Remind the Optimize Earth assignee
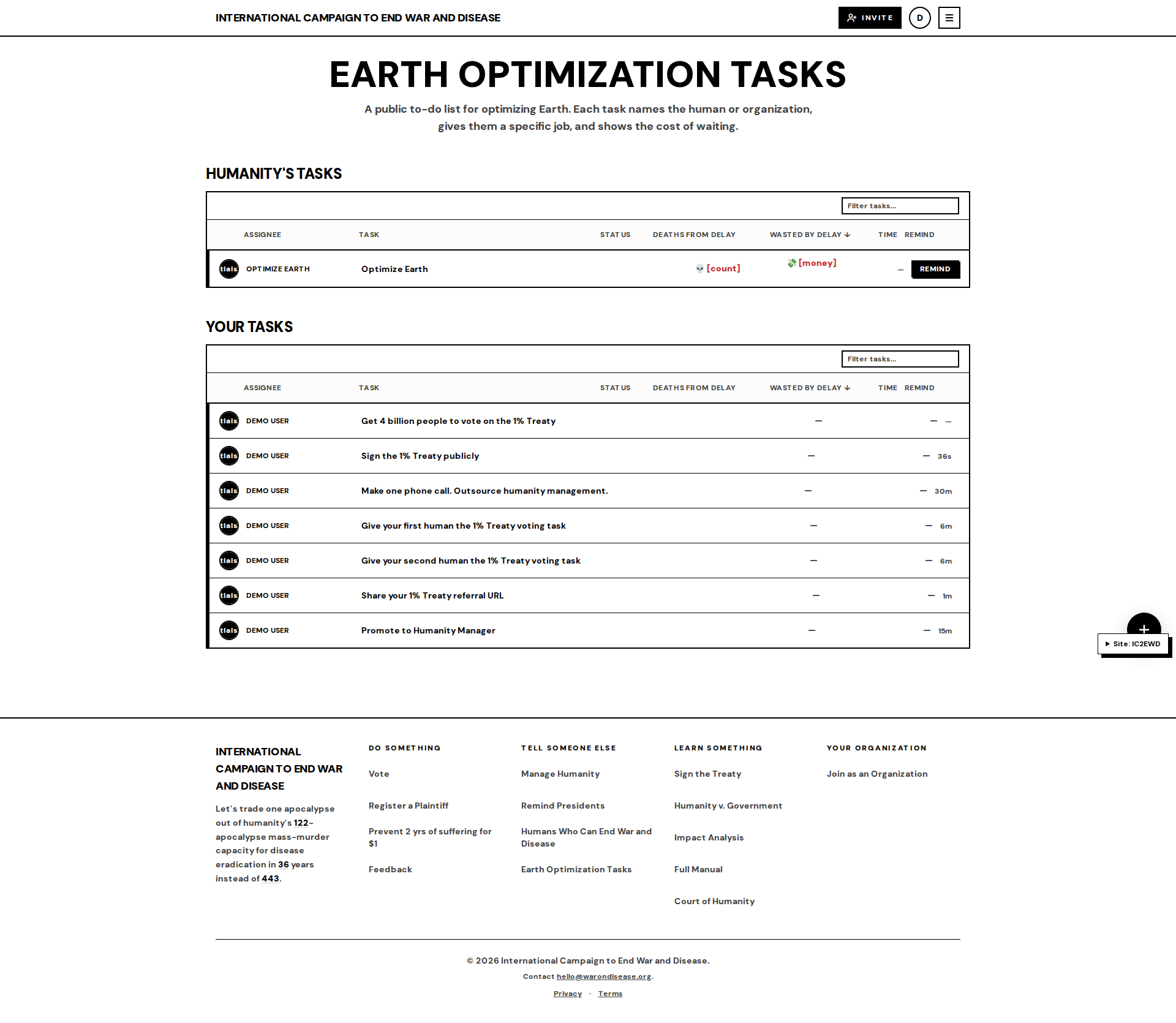The width and height of the screenshot is (1176, 1023). [935, 269]
